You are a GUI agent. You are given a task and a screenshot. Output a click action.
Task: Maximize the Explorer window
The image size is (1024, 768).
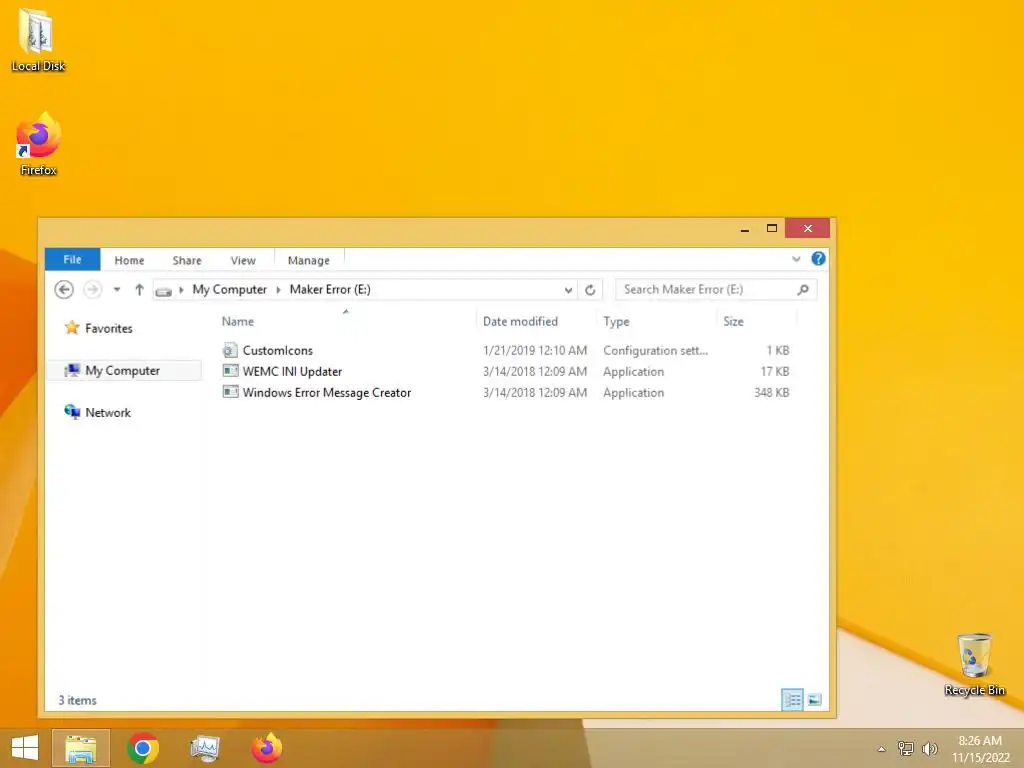coord(771,228)
